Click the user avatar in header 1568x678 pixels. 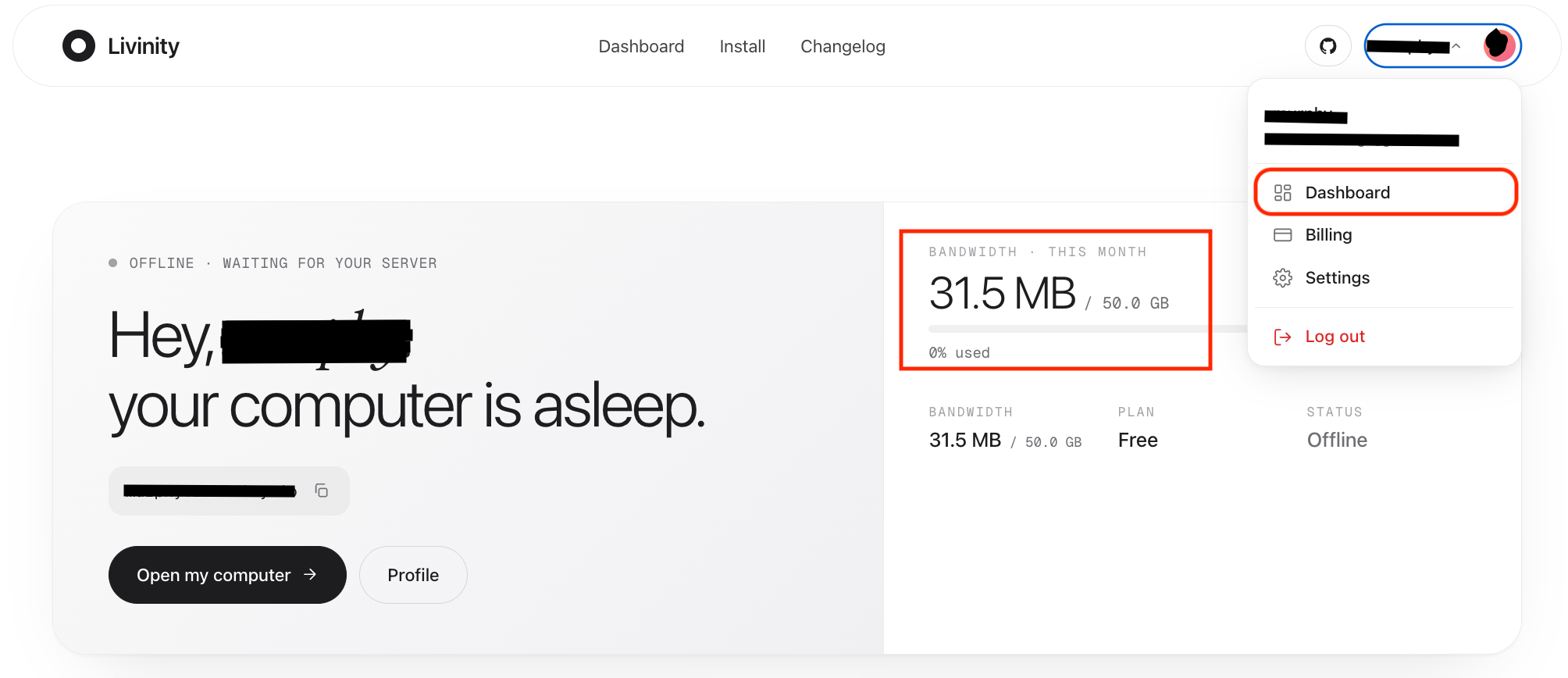click(x=1498, y=45)
